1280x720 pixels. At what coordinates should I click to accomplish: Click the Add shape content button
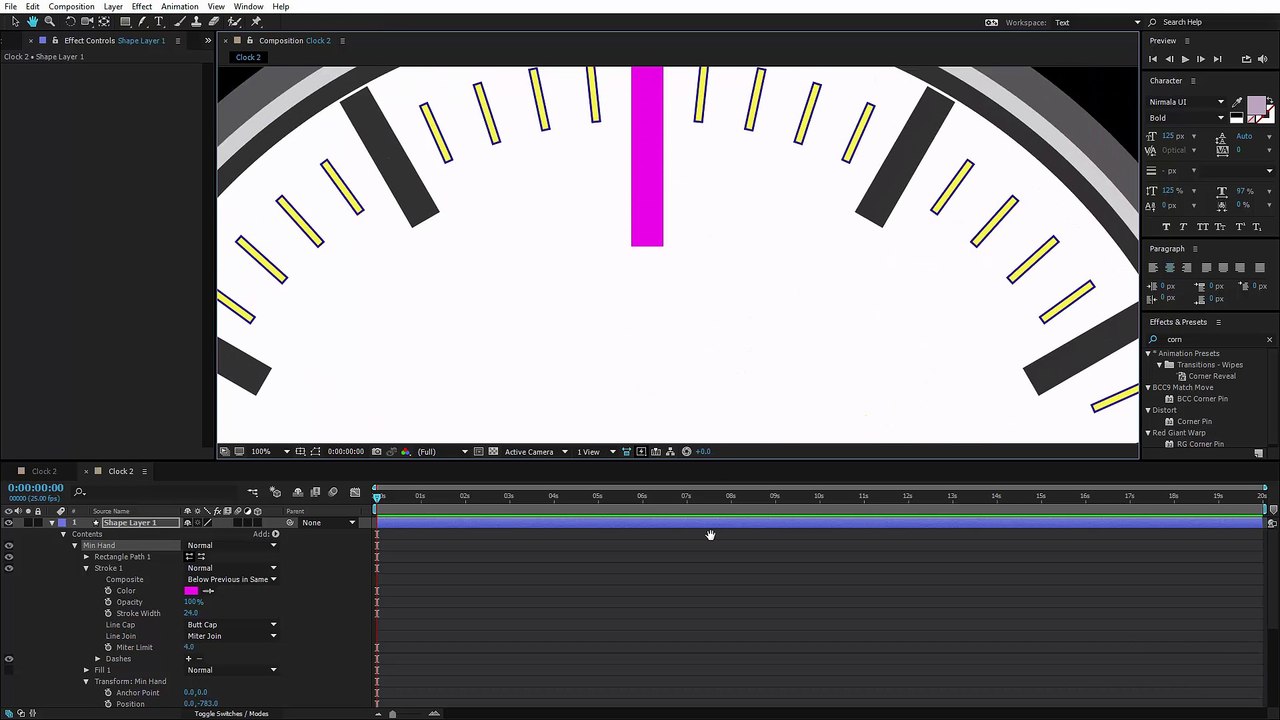(x=275, y=534)
